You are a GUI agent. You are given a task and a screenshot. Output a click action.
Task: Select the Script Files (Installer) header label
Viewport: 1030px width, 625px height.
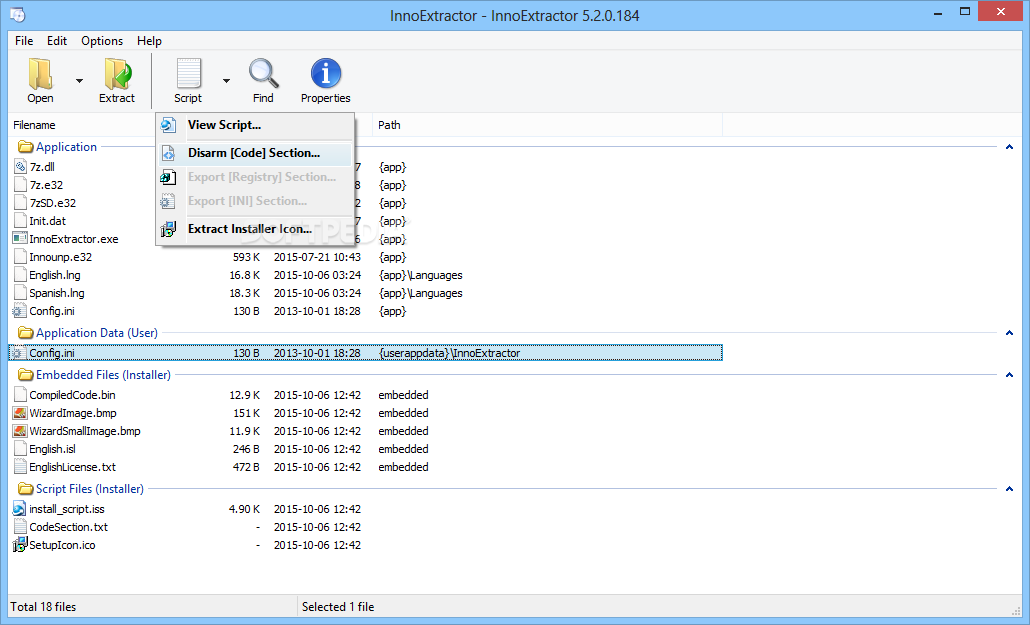[x=89, y=488]
